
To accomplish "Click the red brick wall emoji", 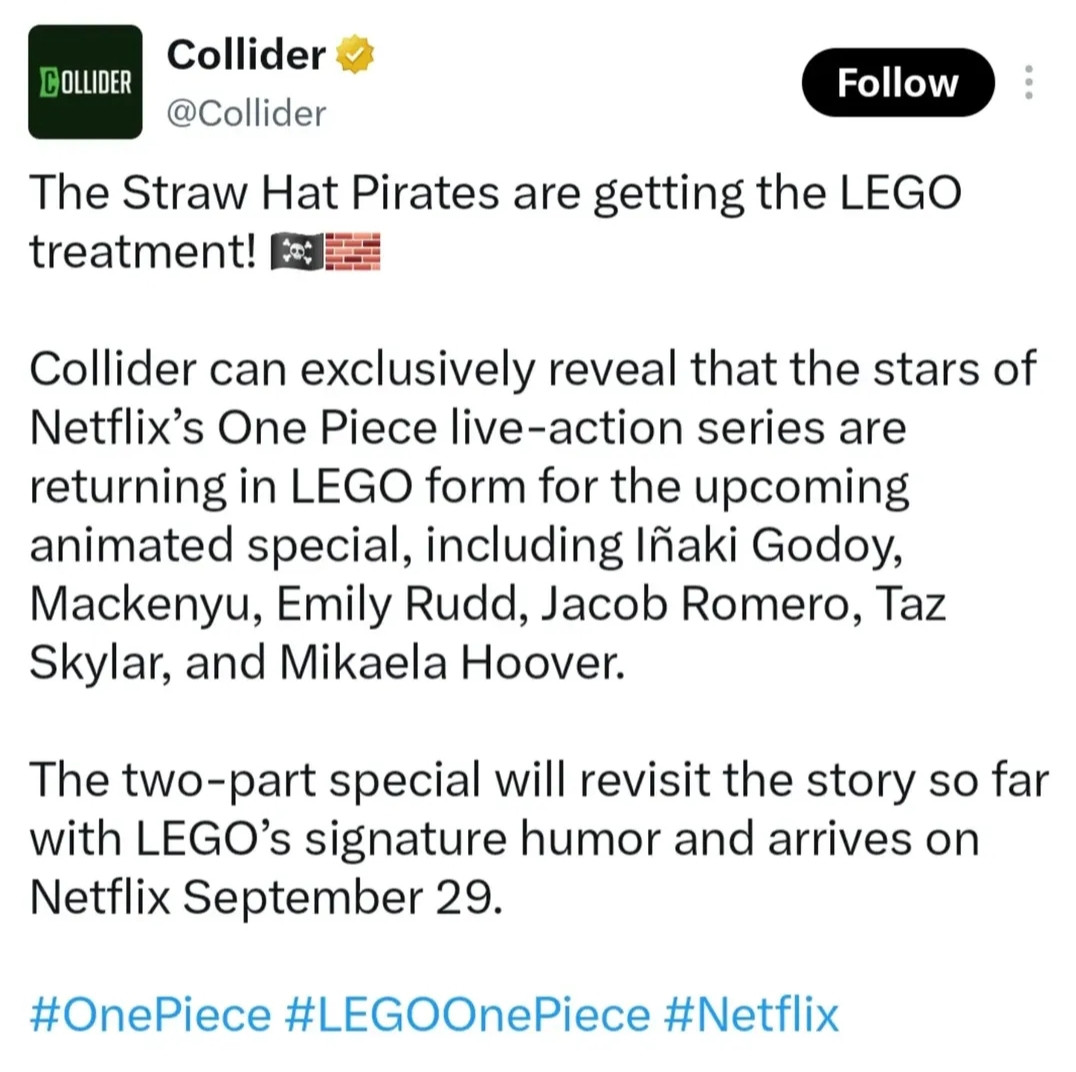I will pyautogui.click(x=353, y=252).
